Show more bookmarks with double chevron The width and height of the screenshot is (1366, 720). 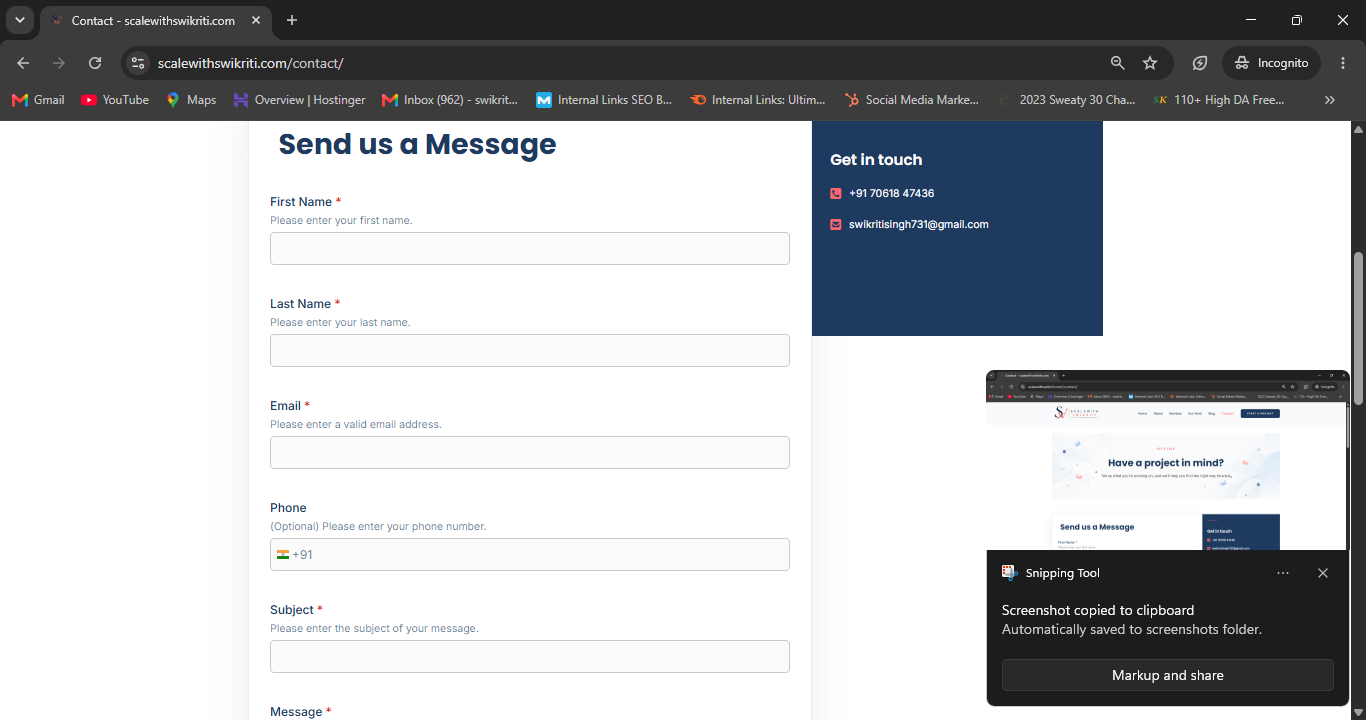click(x=1330, y=100)
